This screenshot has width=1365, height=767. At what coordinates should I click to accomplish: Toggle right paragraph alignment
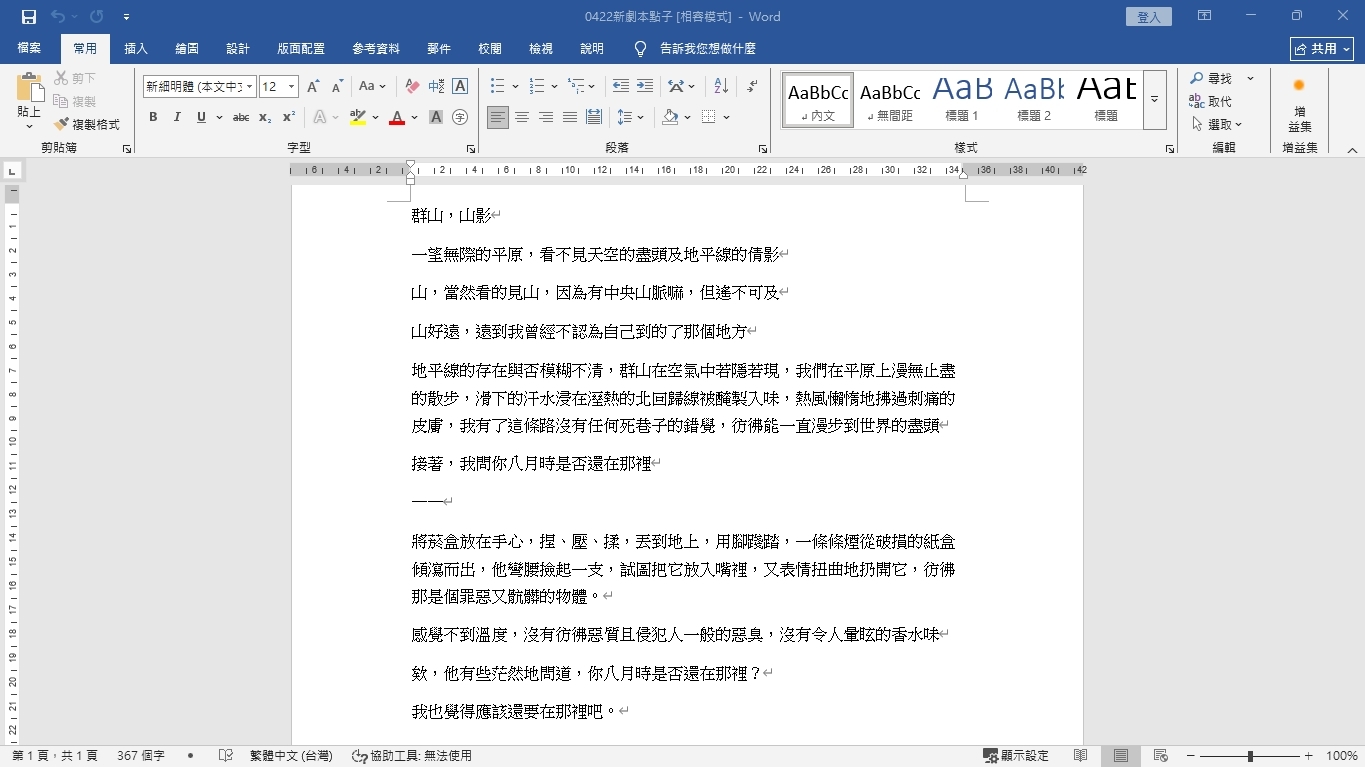(x=546, y=117)
